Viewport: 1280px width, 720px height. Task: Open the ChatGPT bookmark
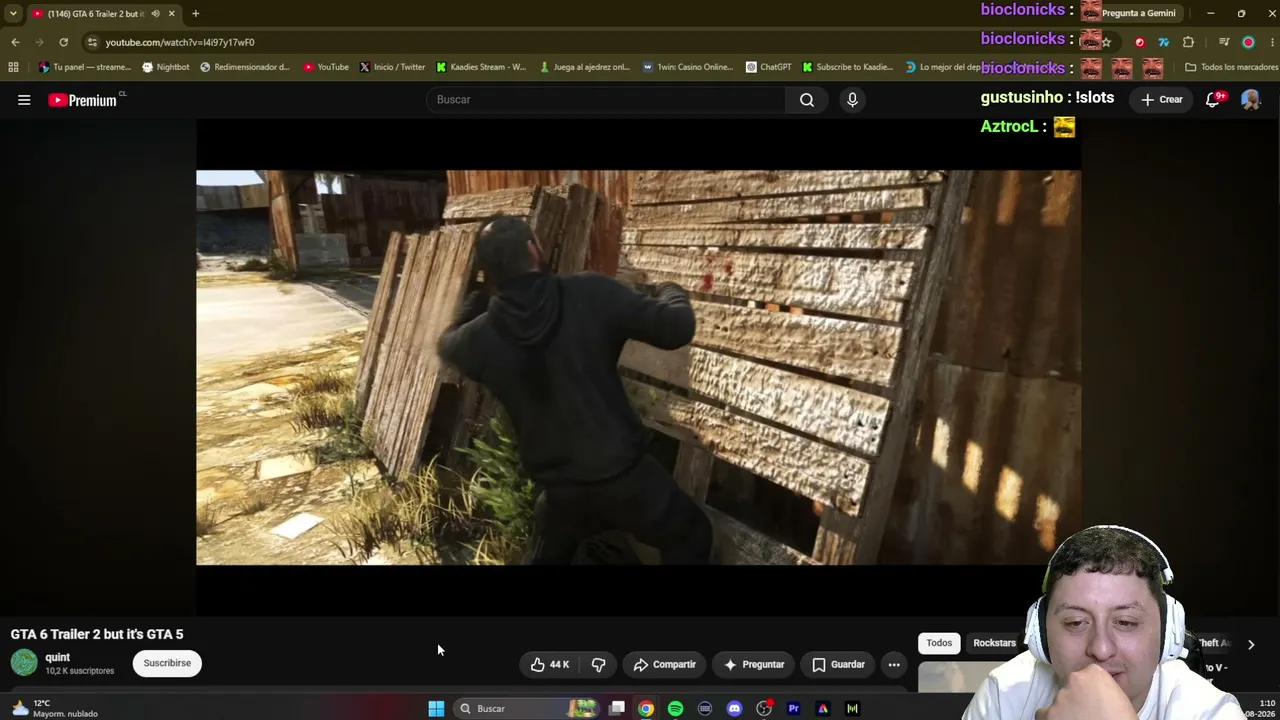(768, 67)
